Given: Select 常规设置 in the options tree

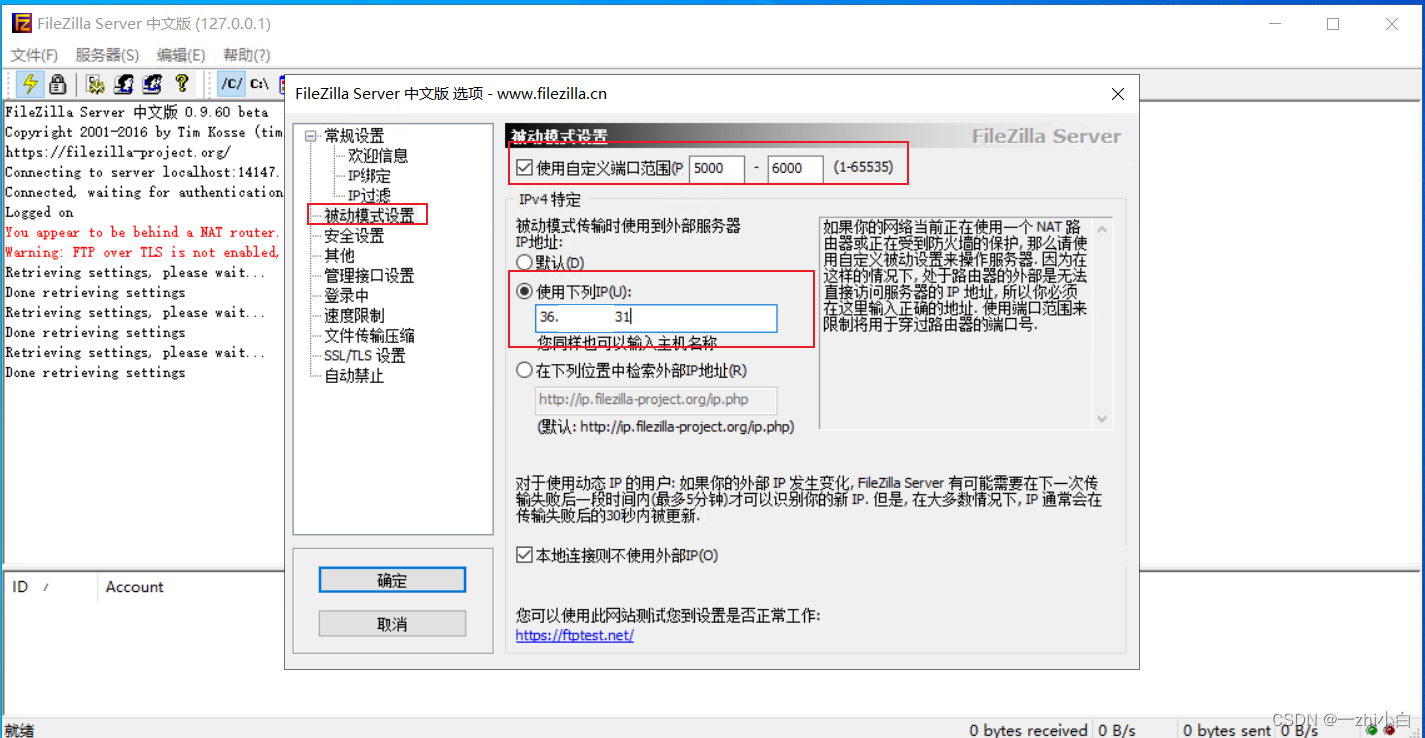Looking at the screenshot, I should pos(354,136).
